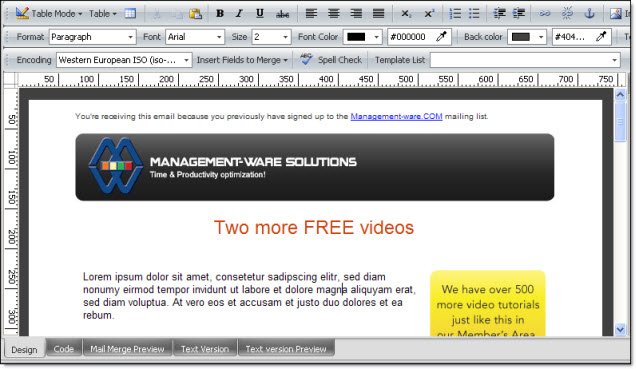
Task: Apply subscript formatting
Action: tap(406, 14)
